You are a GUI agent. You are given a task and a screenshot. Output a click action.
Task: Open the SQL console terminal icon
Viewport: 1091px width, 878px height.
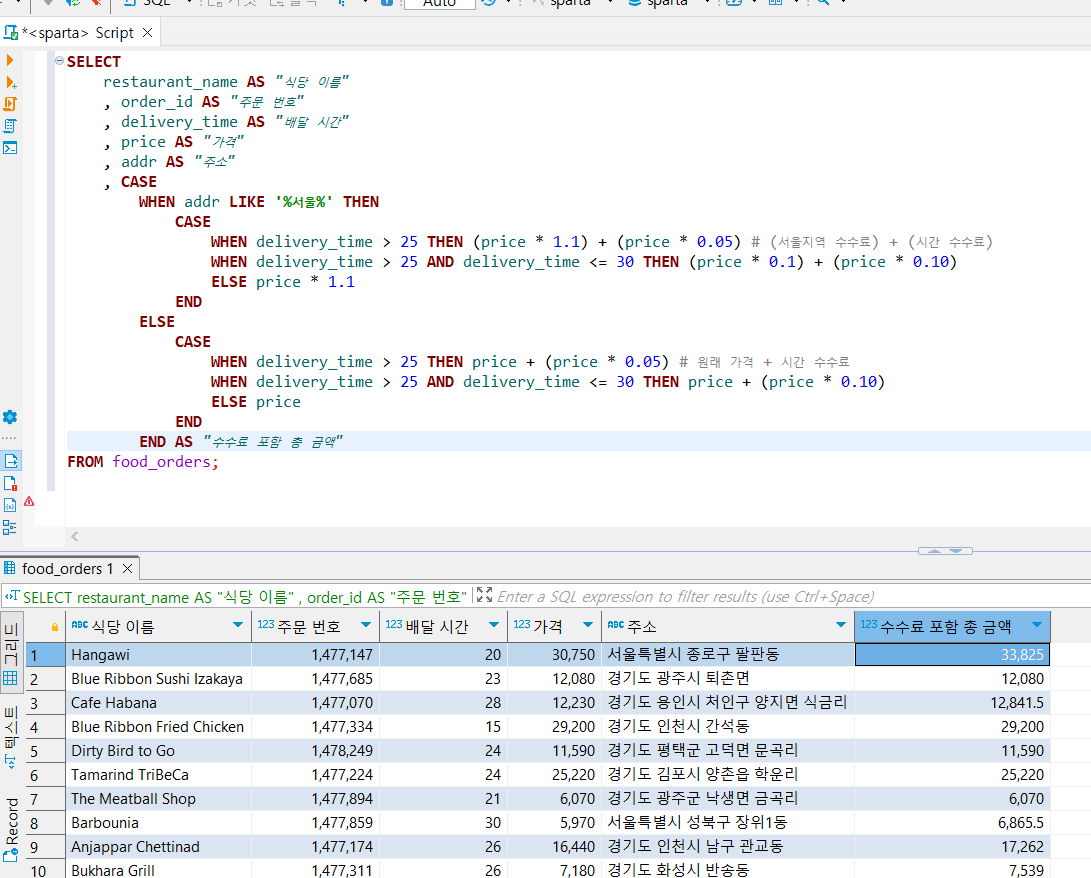(10, 147)
